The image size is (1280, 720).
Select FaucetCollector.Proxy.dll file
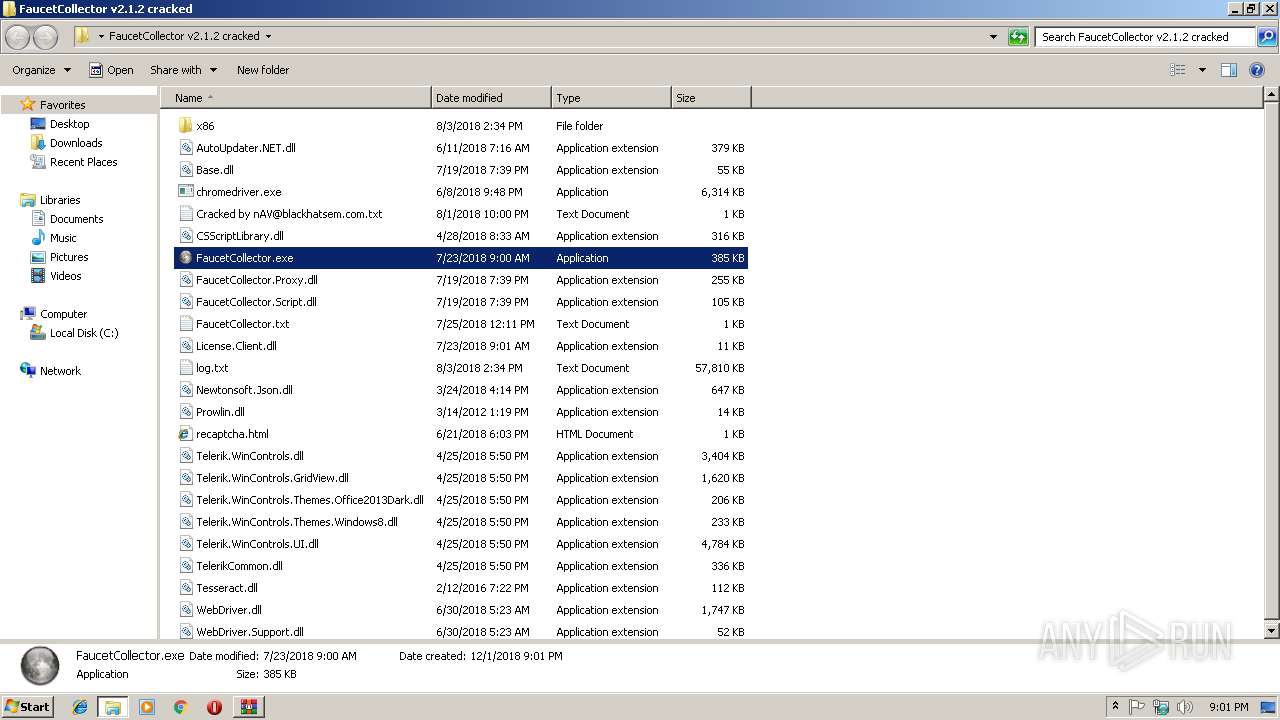pyautogui.click(x=462, y=280)
